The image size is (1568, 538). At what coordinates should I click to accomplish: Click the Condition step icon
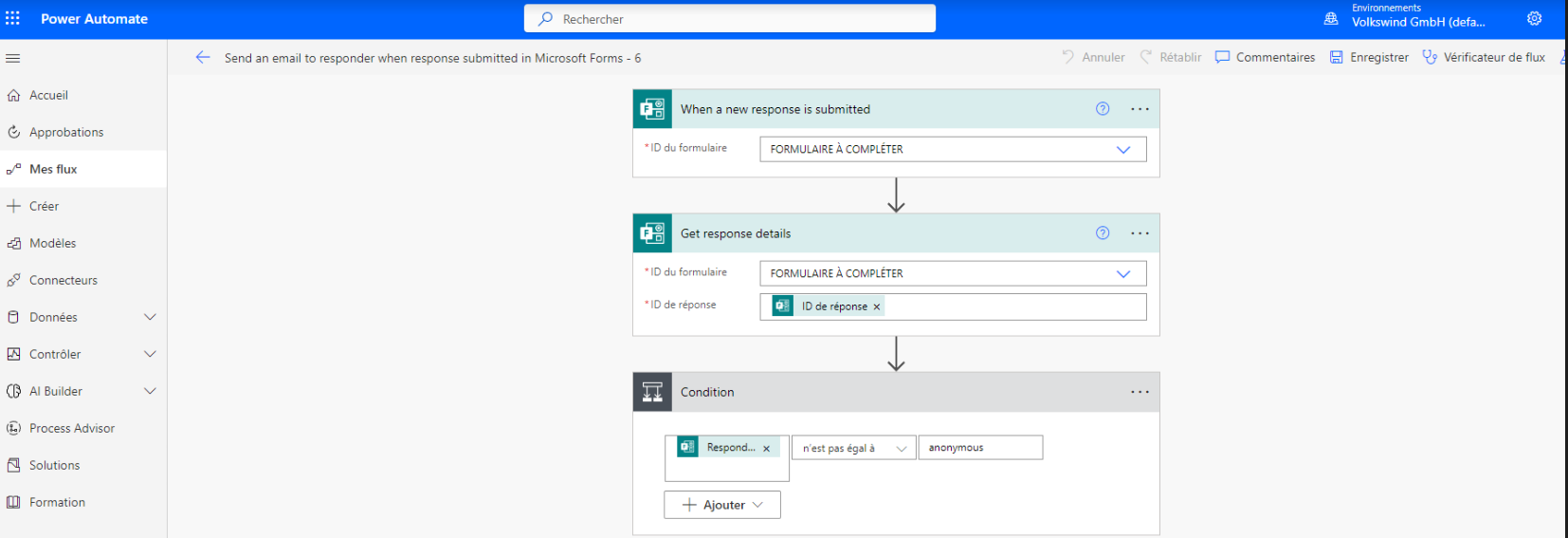click(x=652, y=392)
